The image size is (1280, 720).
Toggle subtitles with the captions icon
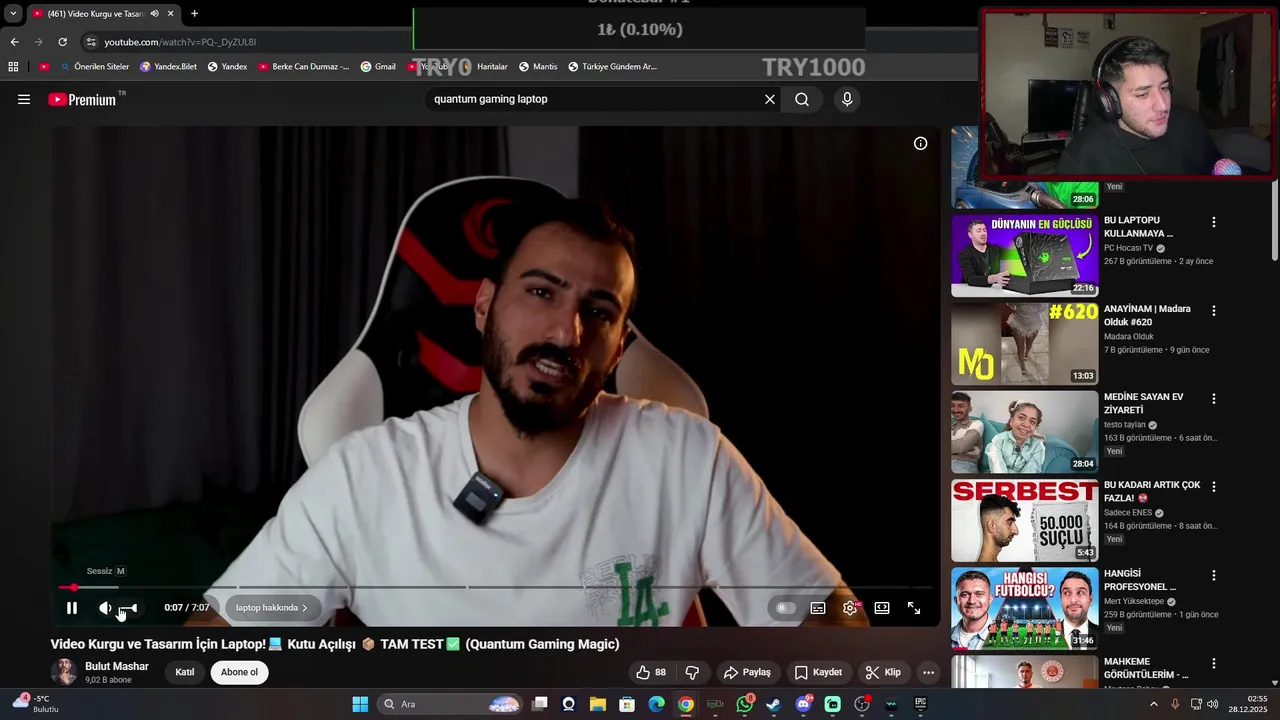(x=818, y=608)
